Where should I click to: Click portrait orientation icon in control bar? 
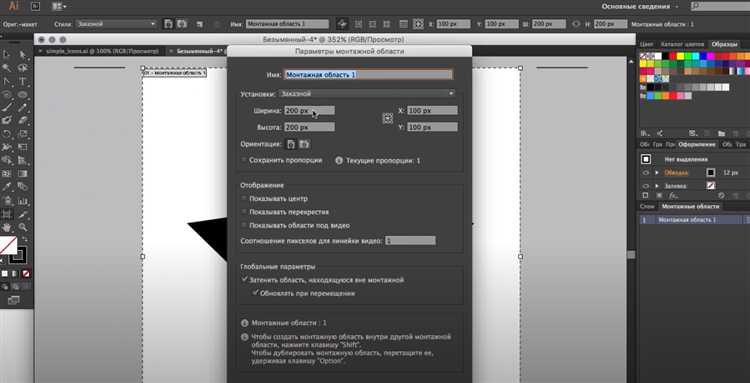click(168, 24)
